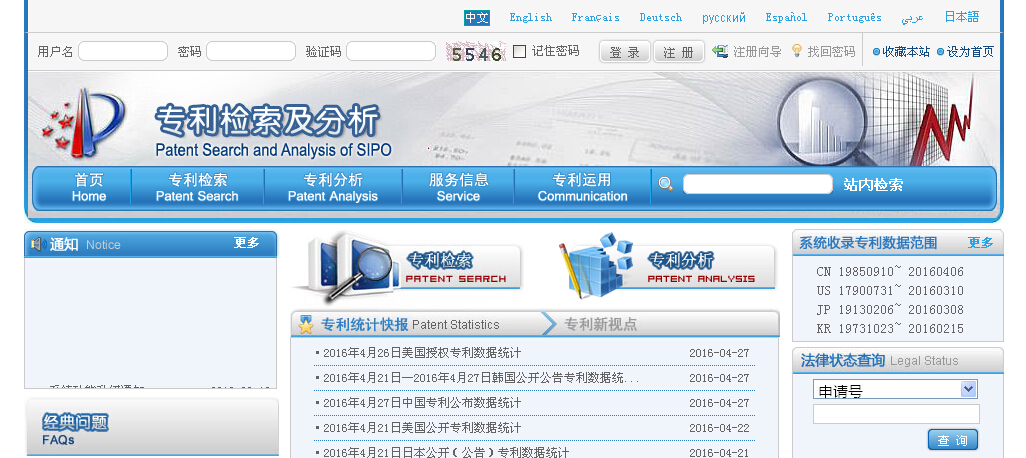
Task: Open 2016年4月26日美国授权专利数据统计 article
Action: pyautogui.click(x=422, y=353)
